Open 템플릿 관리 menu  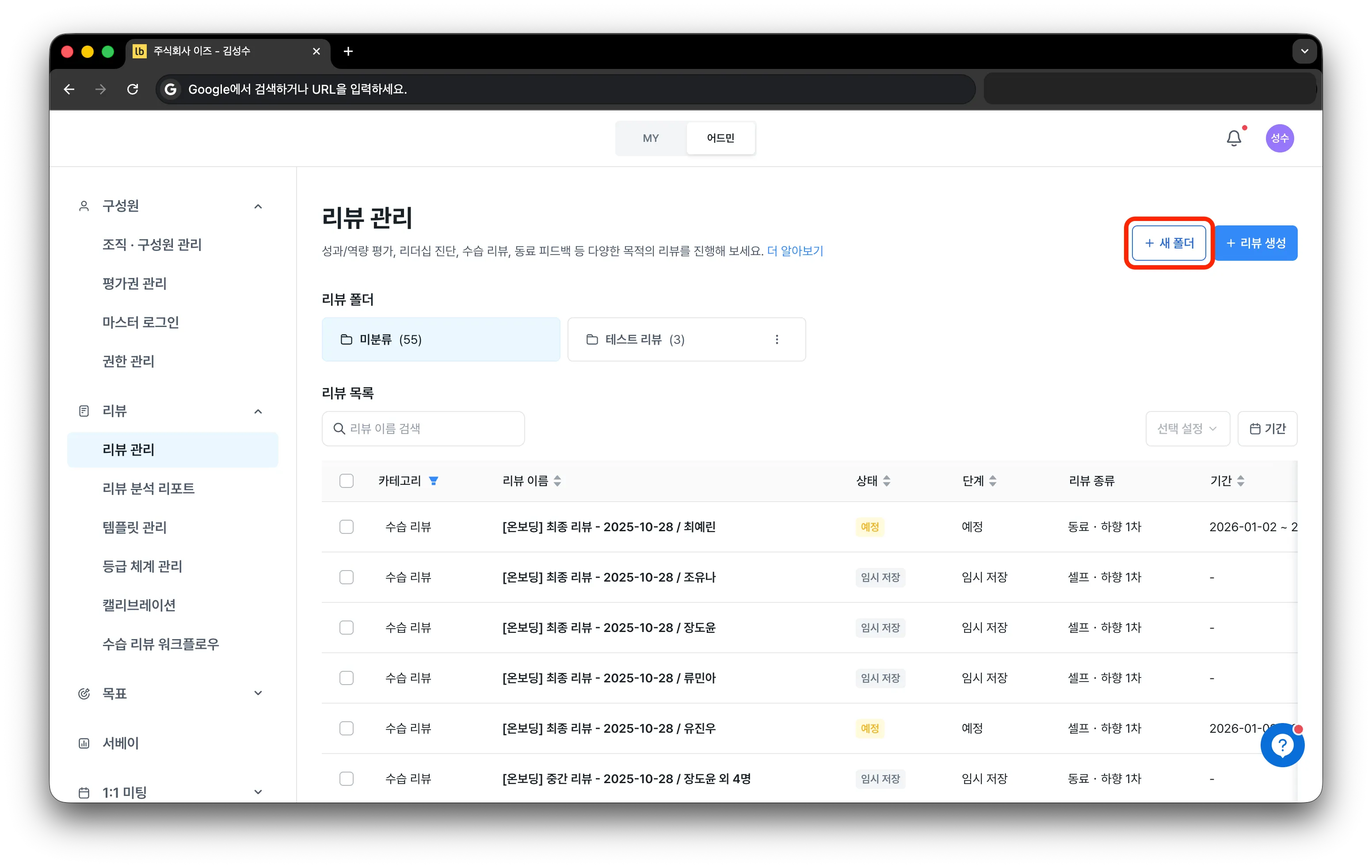[x=134, y=527]
